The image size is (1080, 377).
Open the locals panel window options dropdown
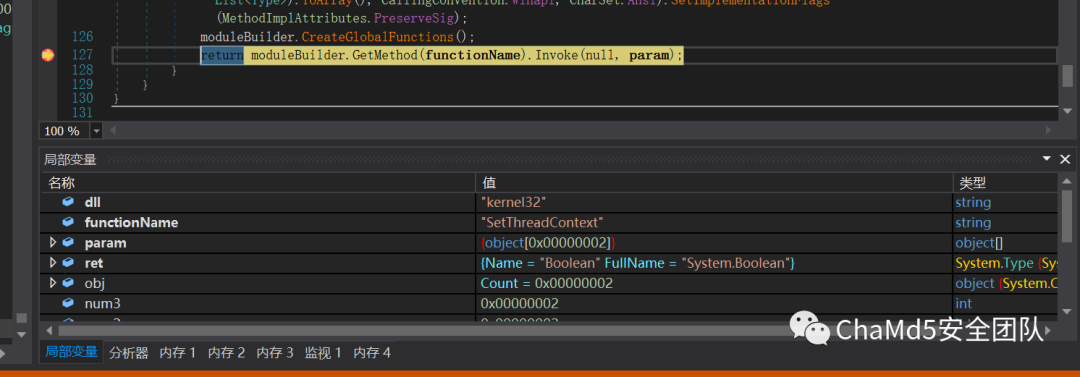(1047, 159)
